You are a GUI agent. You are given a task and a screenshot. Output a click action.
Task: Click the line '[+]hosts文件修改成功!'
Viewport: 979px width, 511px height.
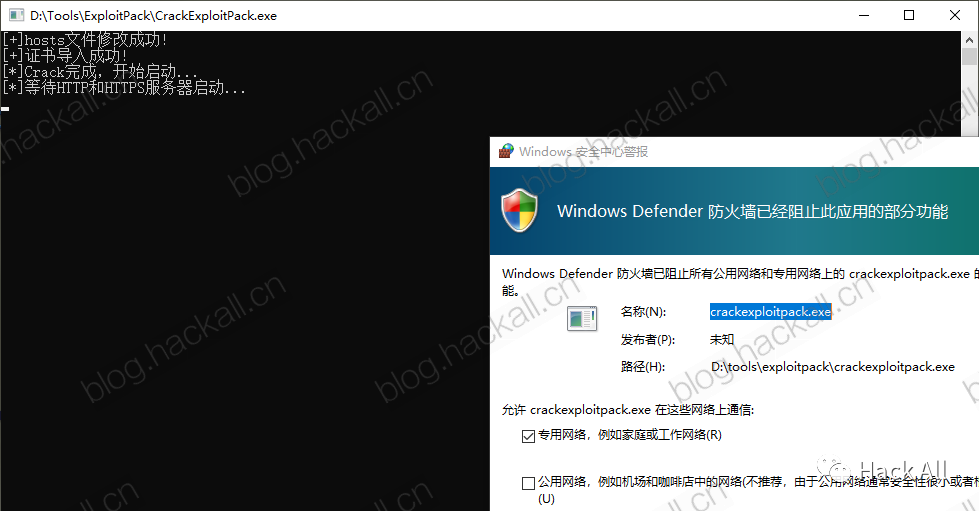(85, 40)
